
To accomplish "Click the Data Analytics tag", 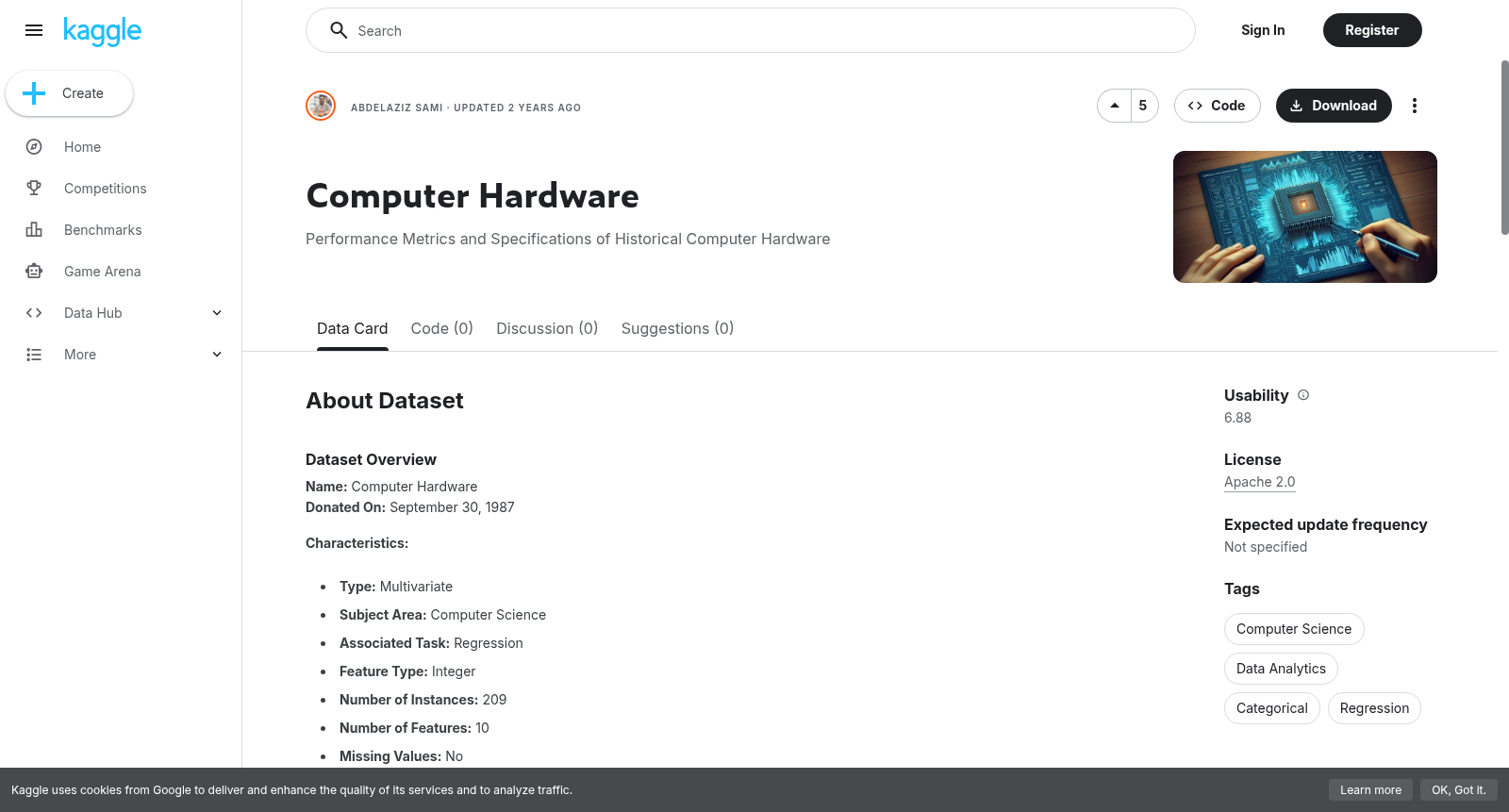I will (1281, 669).
